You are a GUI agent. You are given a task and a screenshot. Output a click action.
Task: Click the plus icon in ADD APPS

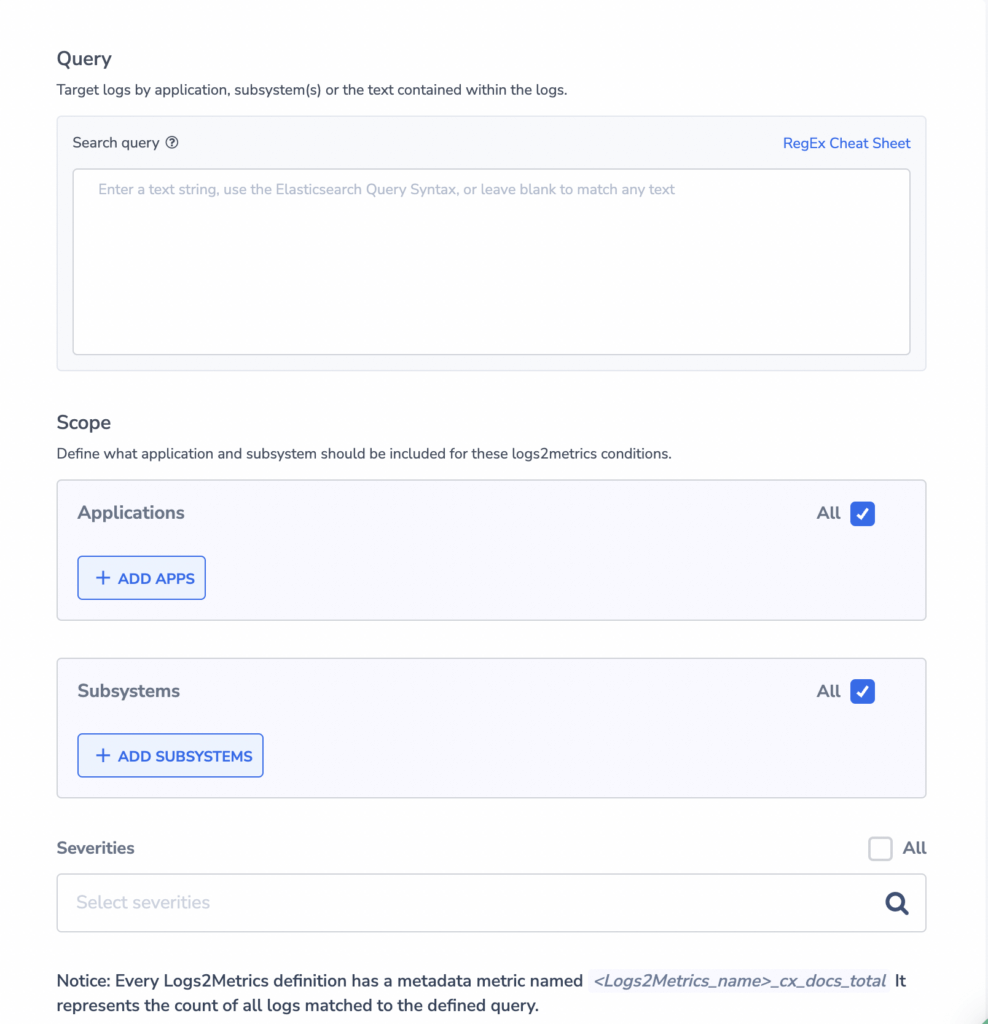click(103, 578)
